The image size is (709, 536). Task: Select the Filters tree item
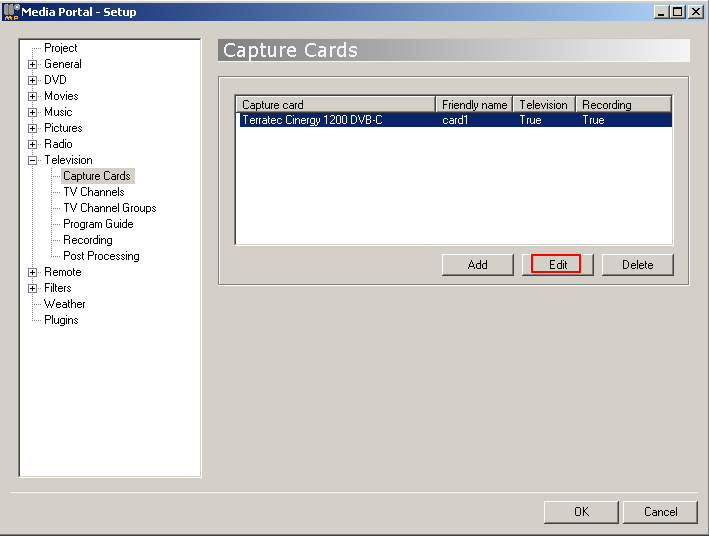[x=57, y=288]
